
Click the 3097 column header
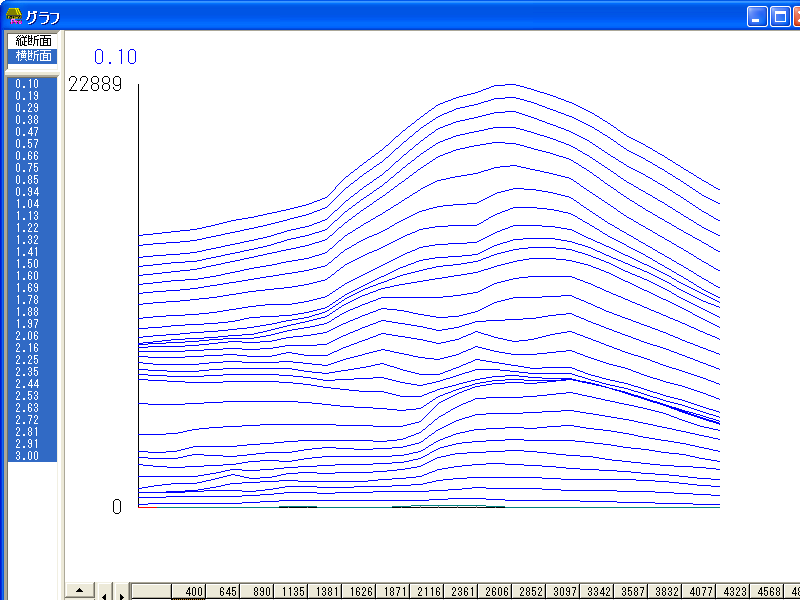pyautogui.click(x=563, y=592)
